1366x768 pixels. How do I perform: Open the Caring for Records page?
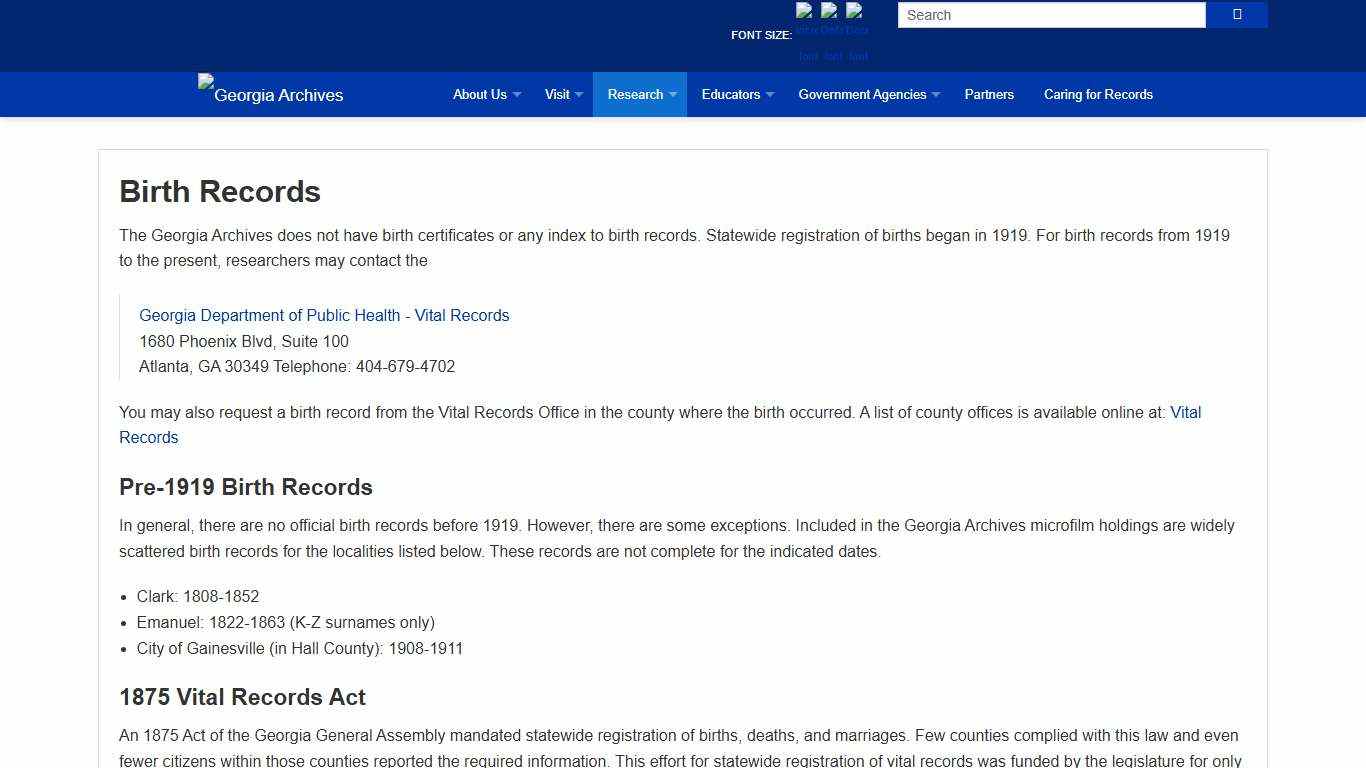coord(1098,94)
